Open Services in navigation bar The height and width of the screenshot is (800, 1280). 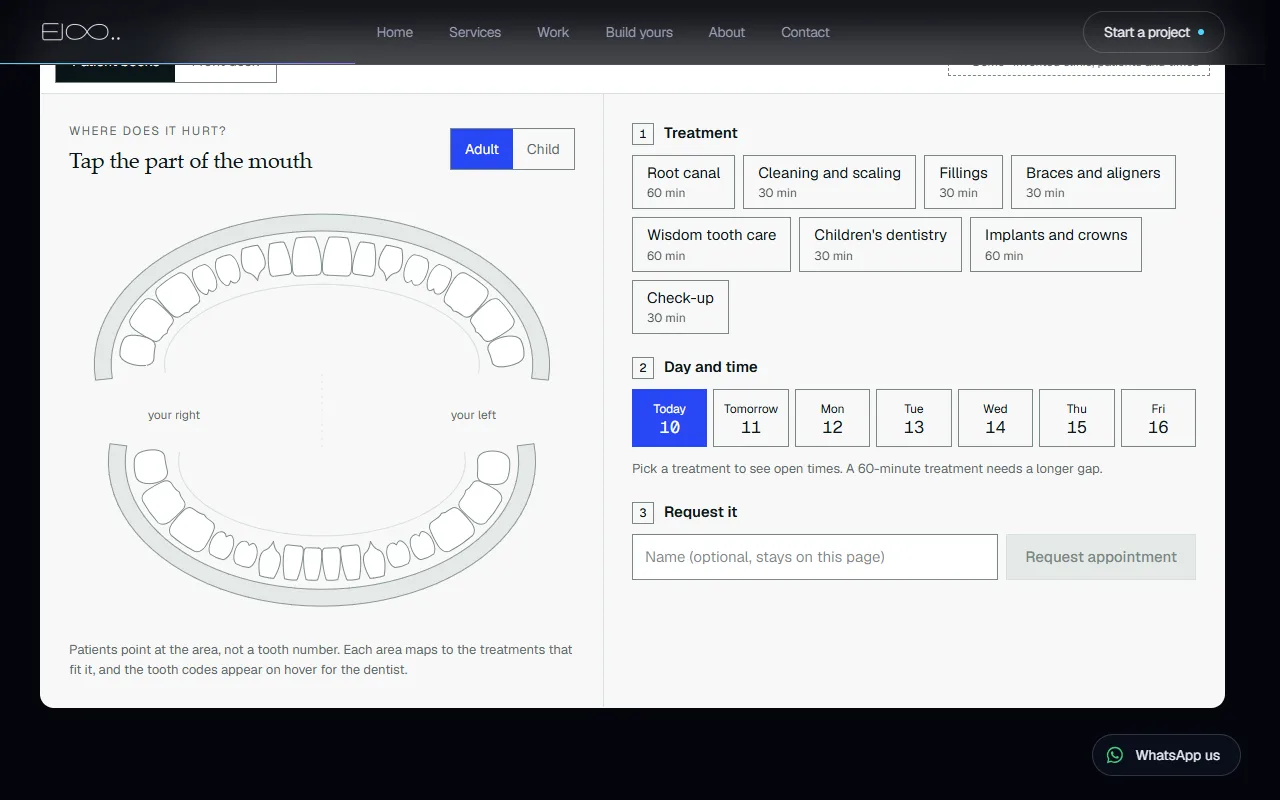(x=475, y=32)
